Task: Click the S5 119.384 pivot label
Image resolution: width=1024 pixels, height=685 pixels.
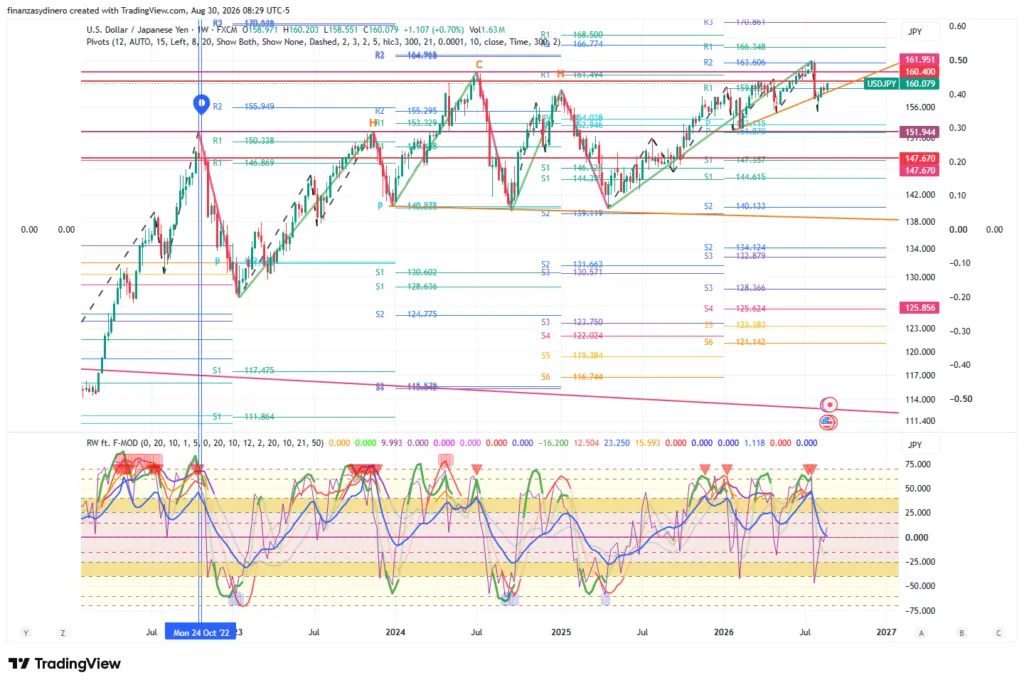Action: coord(572,356)
